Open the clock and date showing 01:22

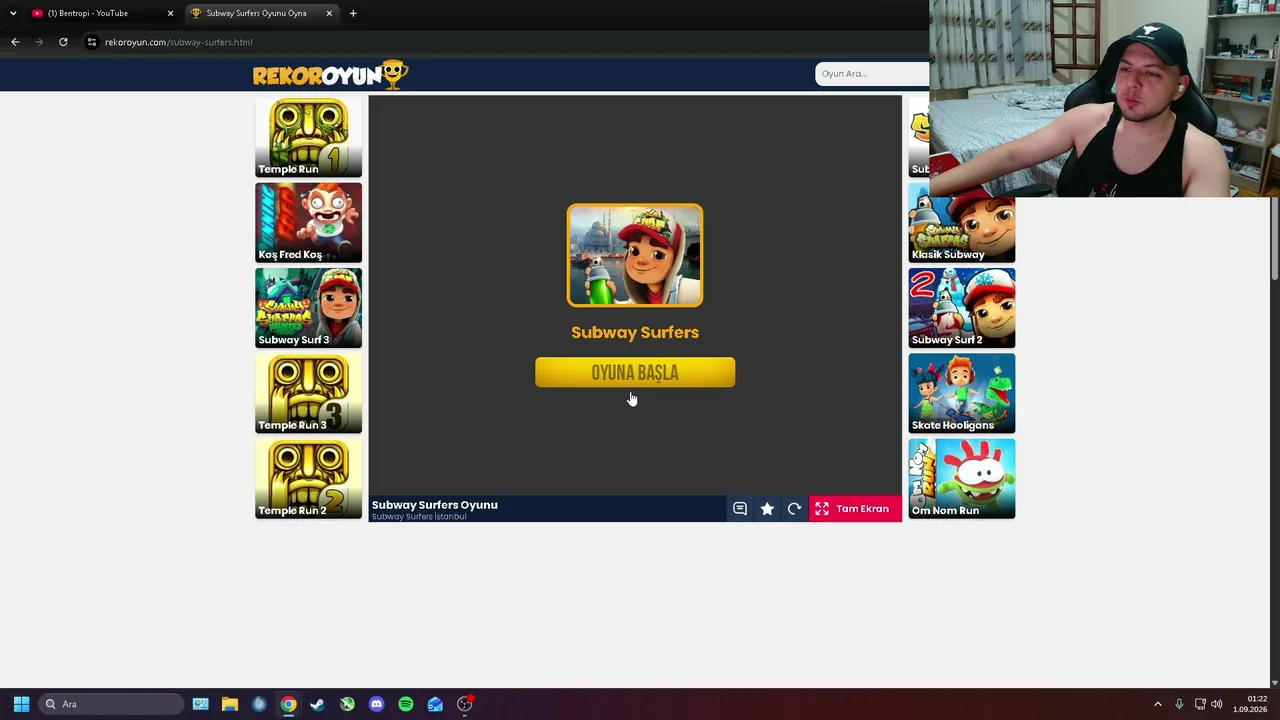1250,704
